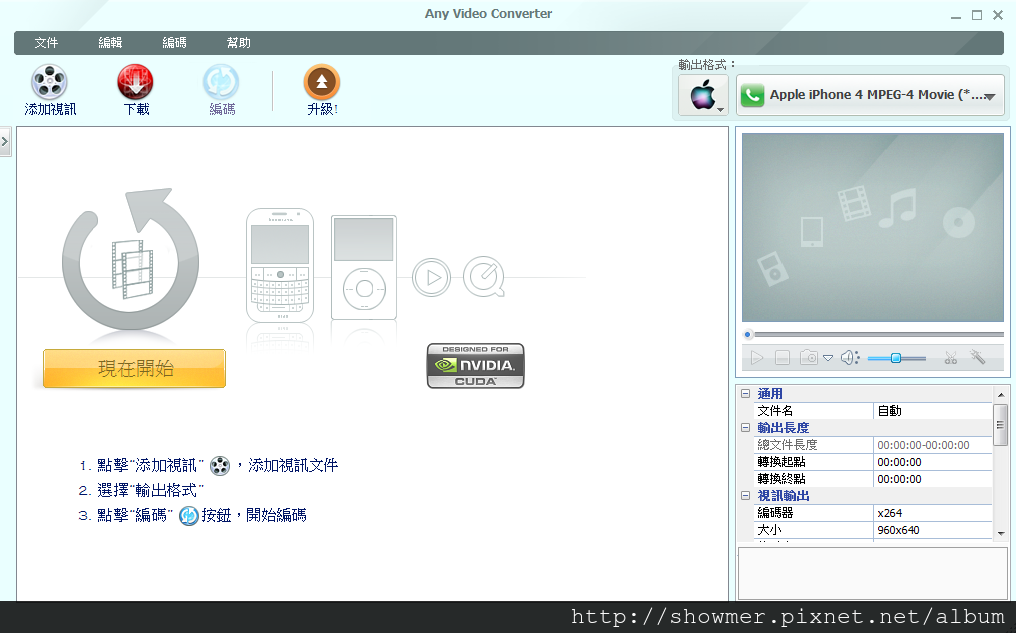Click the 總文件長度 value cell
This screenshot has height=633, width=1016.
click(x=932, y=445)
